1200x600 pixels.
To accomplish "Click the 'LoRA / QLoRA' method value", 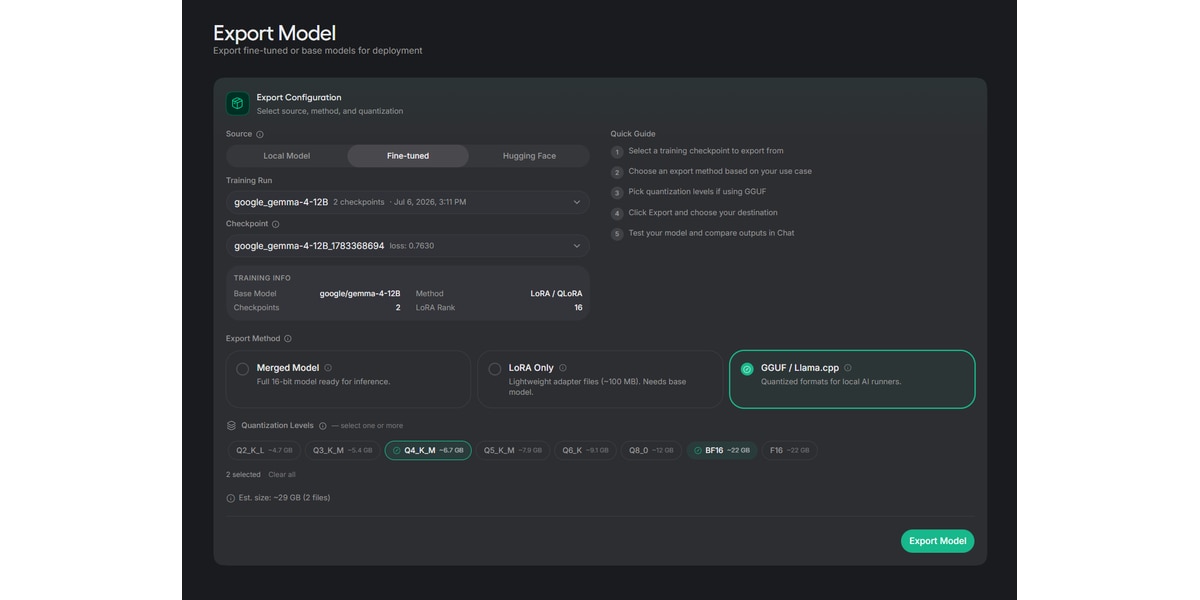I will coord(556,294).
